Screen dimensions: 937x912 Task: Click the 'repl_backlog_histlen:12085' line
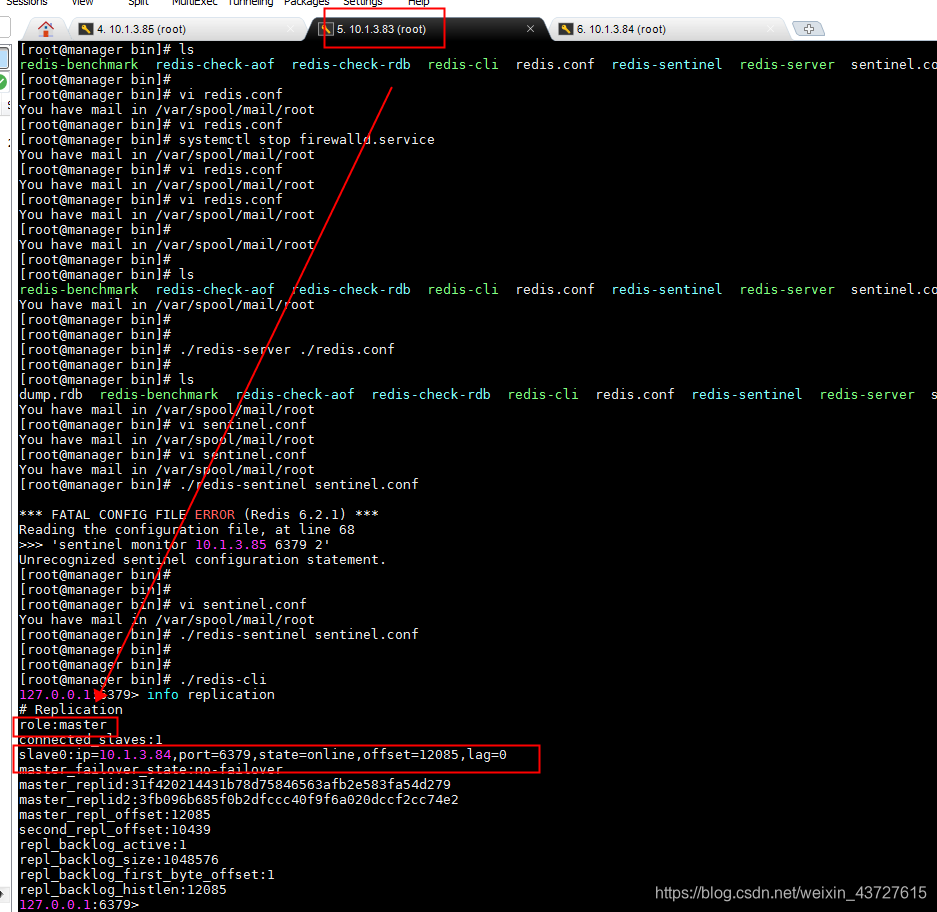pyautogui.click(x=123, y=889)
